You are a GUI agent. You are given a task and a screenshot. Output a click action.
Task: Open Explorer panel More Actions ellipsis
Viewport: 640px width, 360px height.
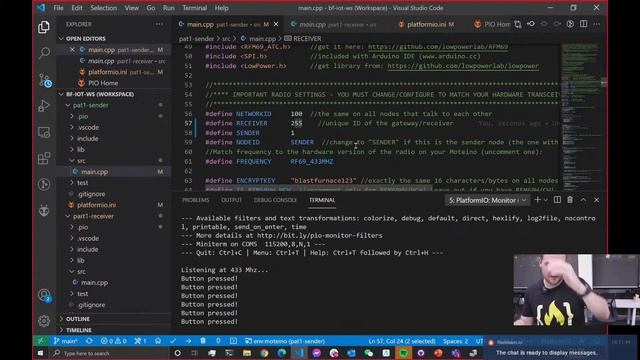159,24
